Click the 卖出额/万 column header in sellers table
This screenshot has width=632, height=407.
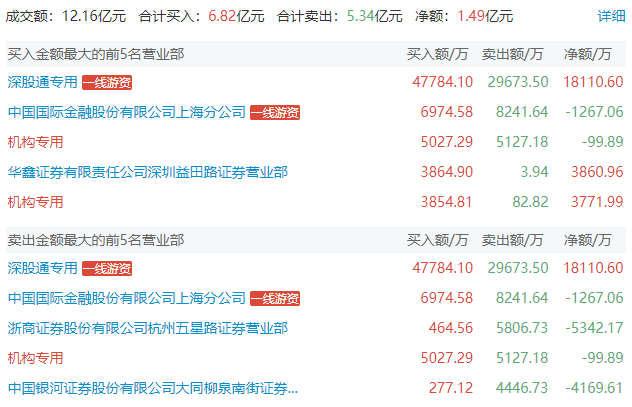point(512,240)
